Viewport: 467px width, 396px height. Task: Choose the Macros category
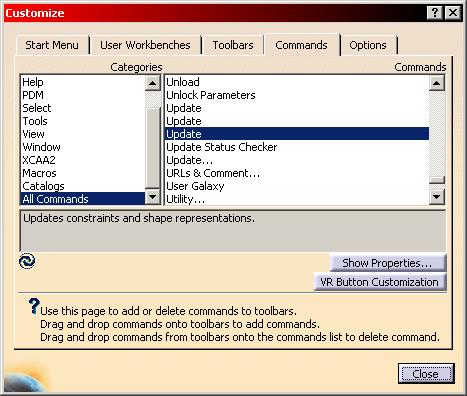click(x=83, y=173)
